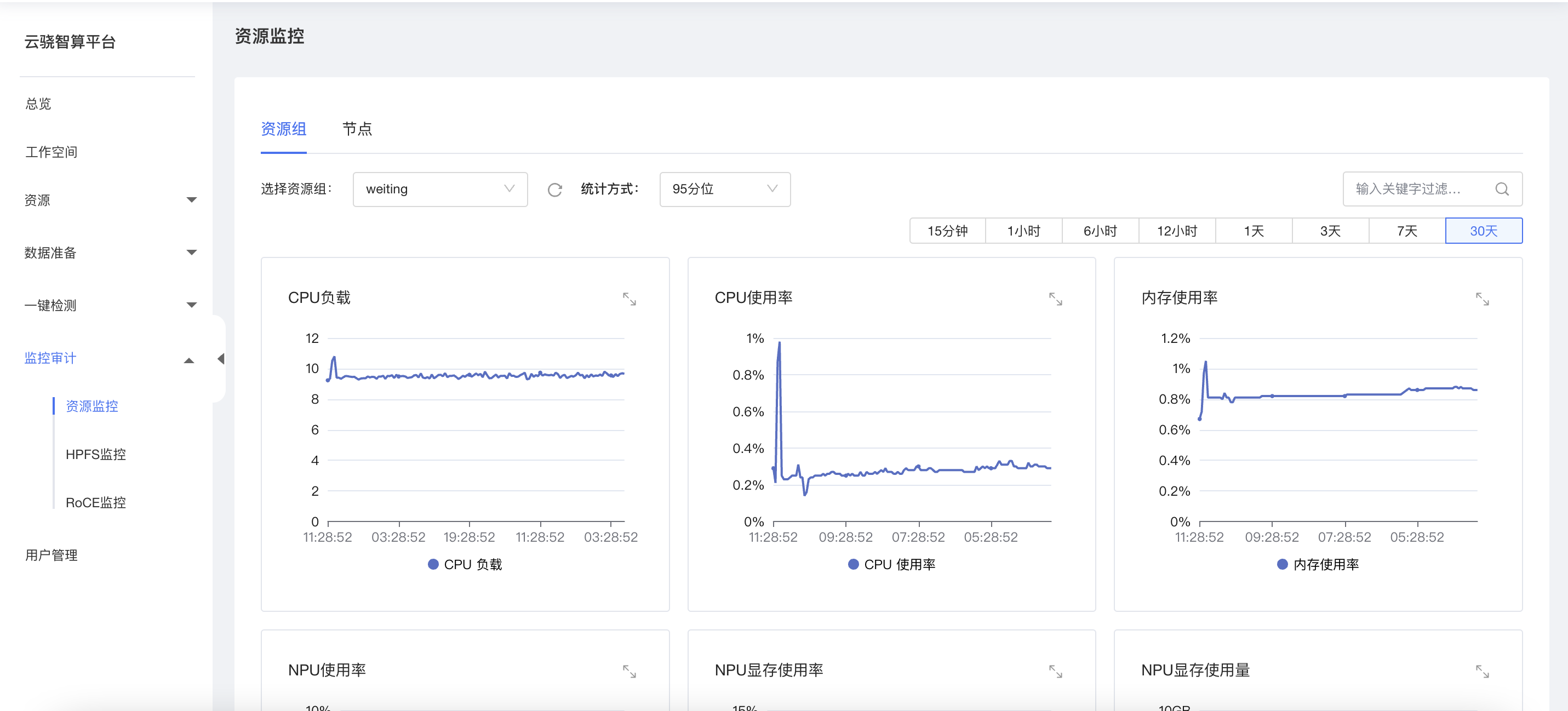This screenshot has height=711, width=1568.
Task: Toggle CPU 使用率 legend series
Action: [x=892, y=565]
